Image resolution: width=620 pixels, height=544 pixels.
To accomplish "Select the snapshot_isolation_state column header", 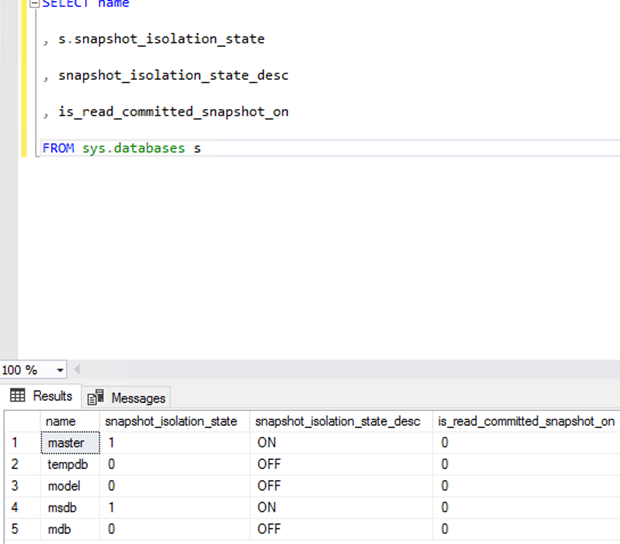I will pos(169,422).
